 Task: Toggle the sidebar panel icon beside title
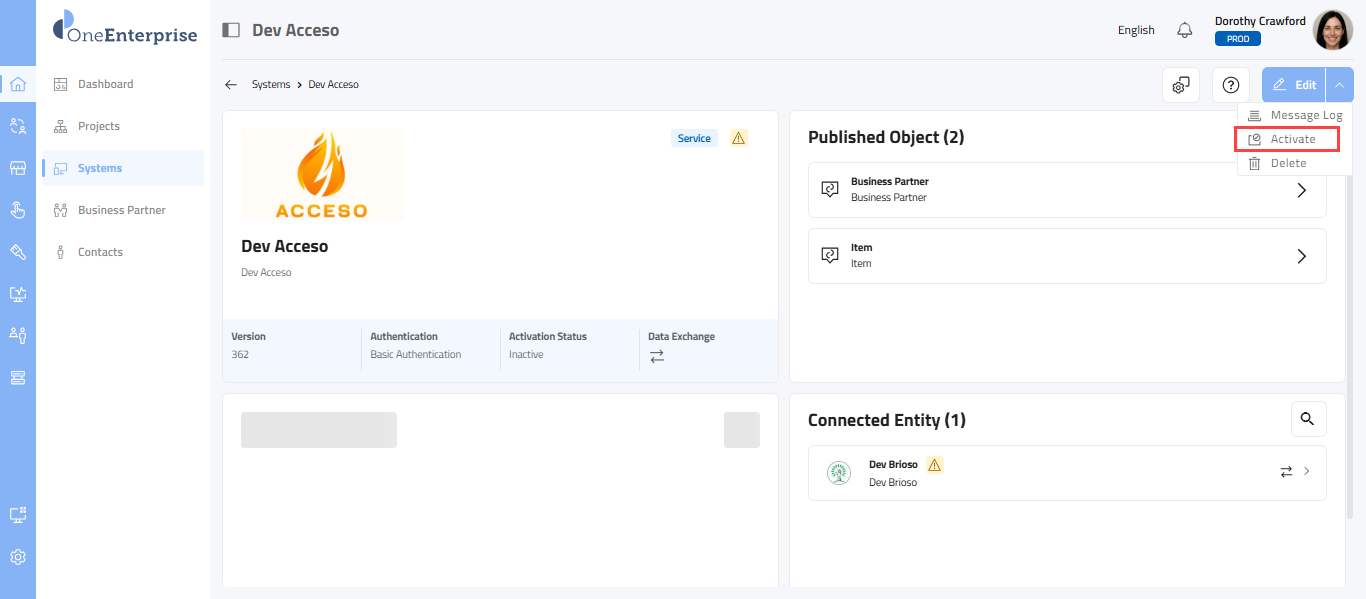coord(231,30)
